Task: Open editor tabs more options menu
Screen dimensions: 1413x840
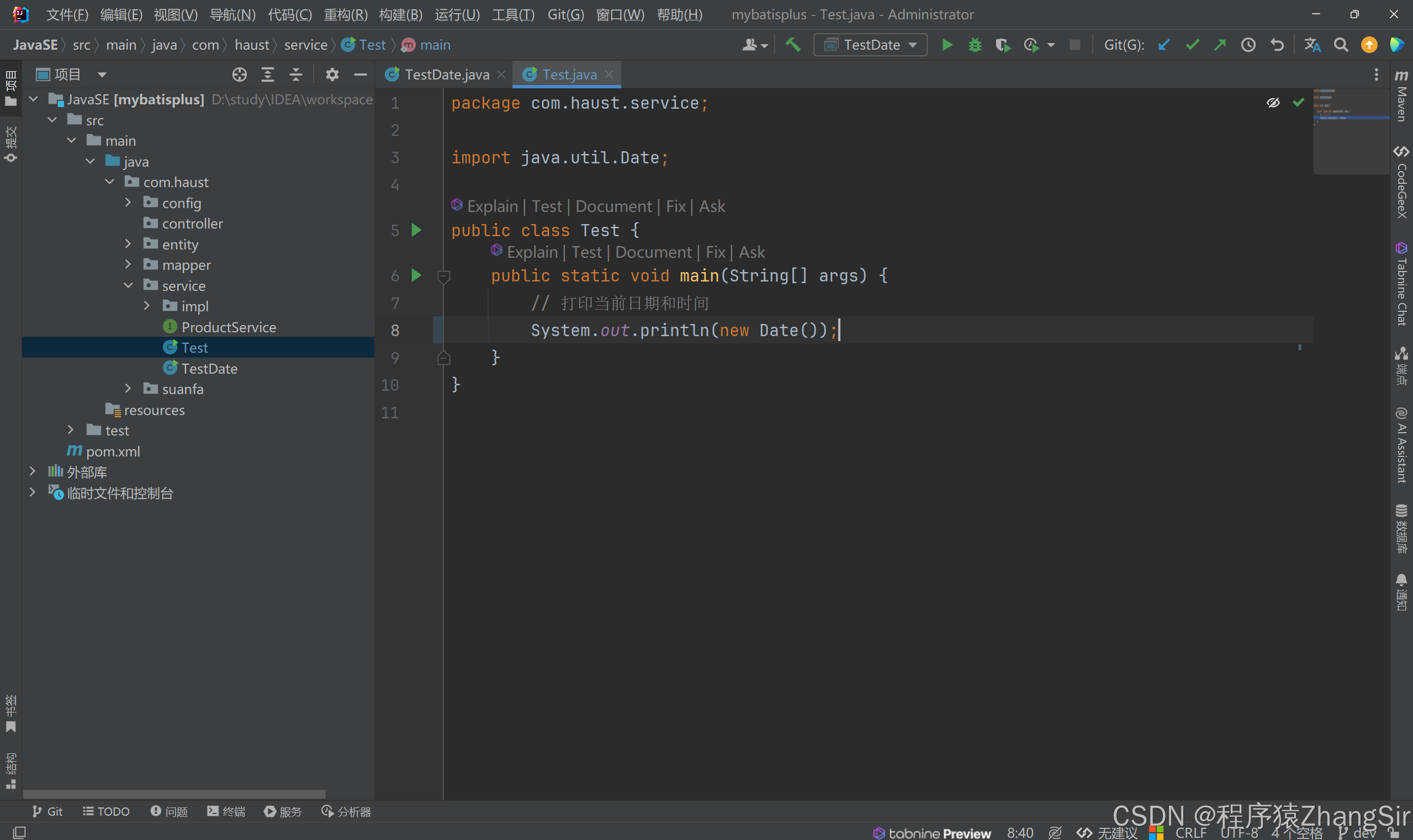Action: click(1376, 75)
